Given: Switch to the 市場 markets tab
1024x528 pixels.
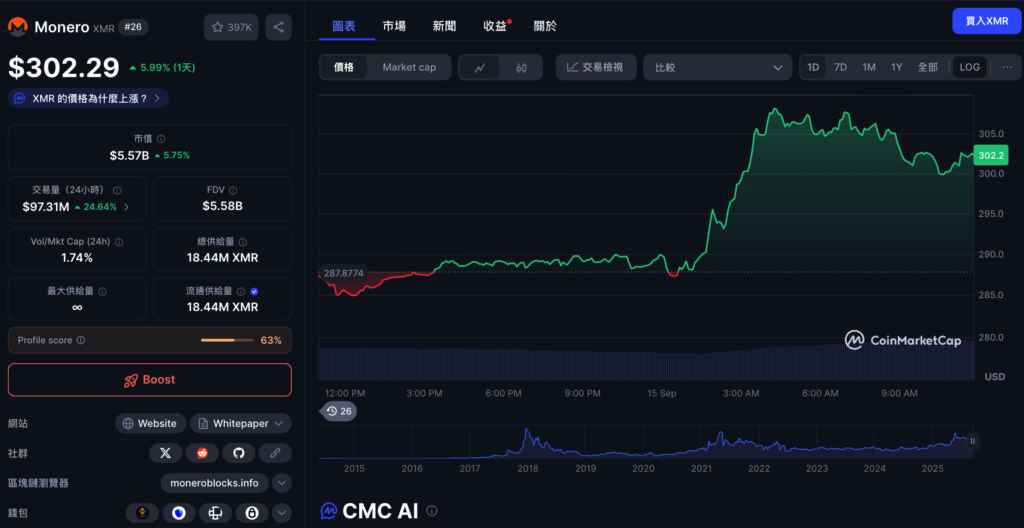Looking at the screenshot, I should point(394,26).
